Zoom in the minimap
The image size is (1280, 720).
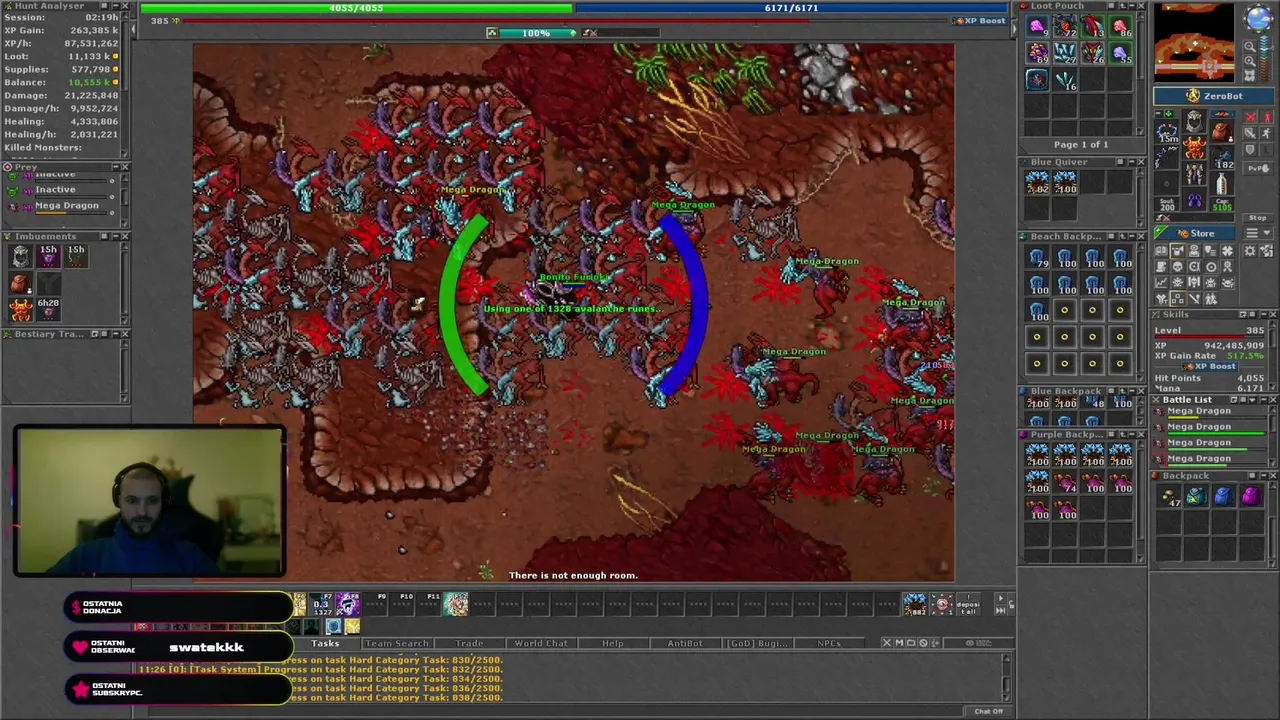(x=1250, y=61)
